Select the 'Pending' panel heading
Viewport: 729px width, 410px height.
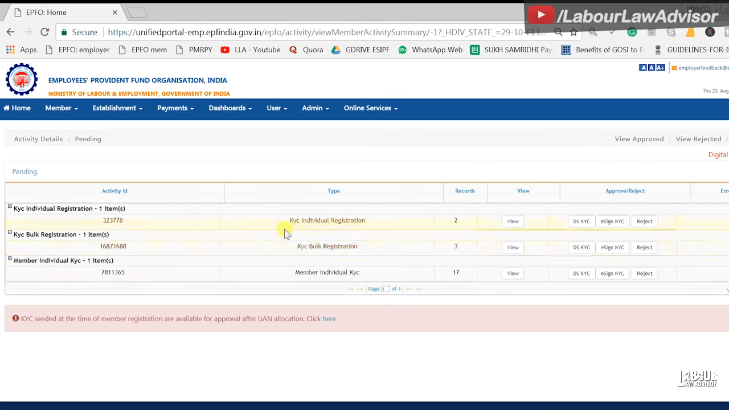point(25,172)
